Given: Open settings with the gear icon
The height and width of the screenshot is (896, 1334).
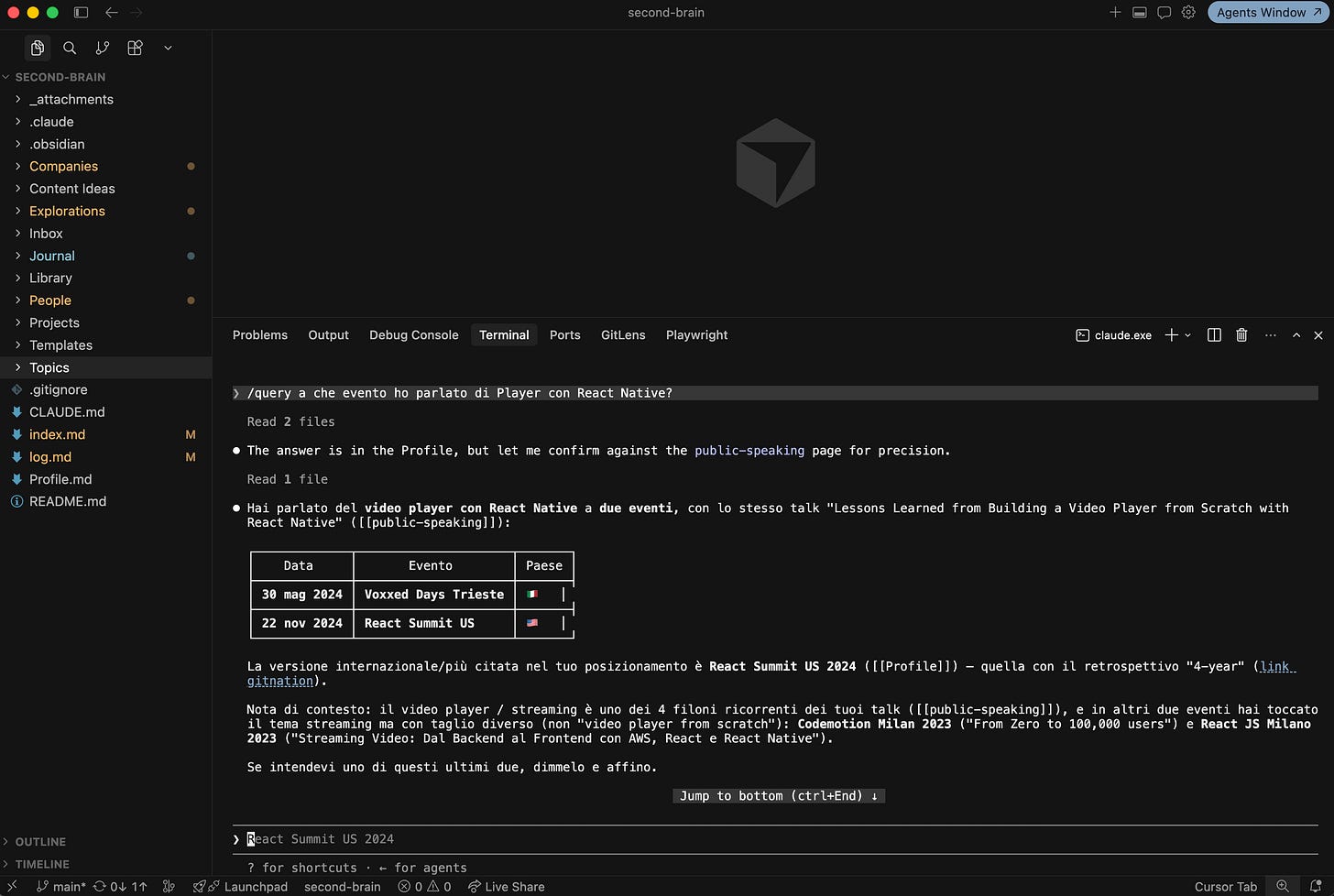Looking at the screenshot, I should point(1188,13).
